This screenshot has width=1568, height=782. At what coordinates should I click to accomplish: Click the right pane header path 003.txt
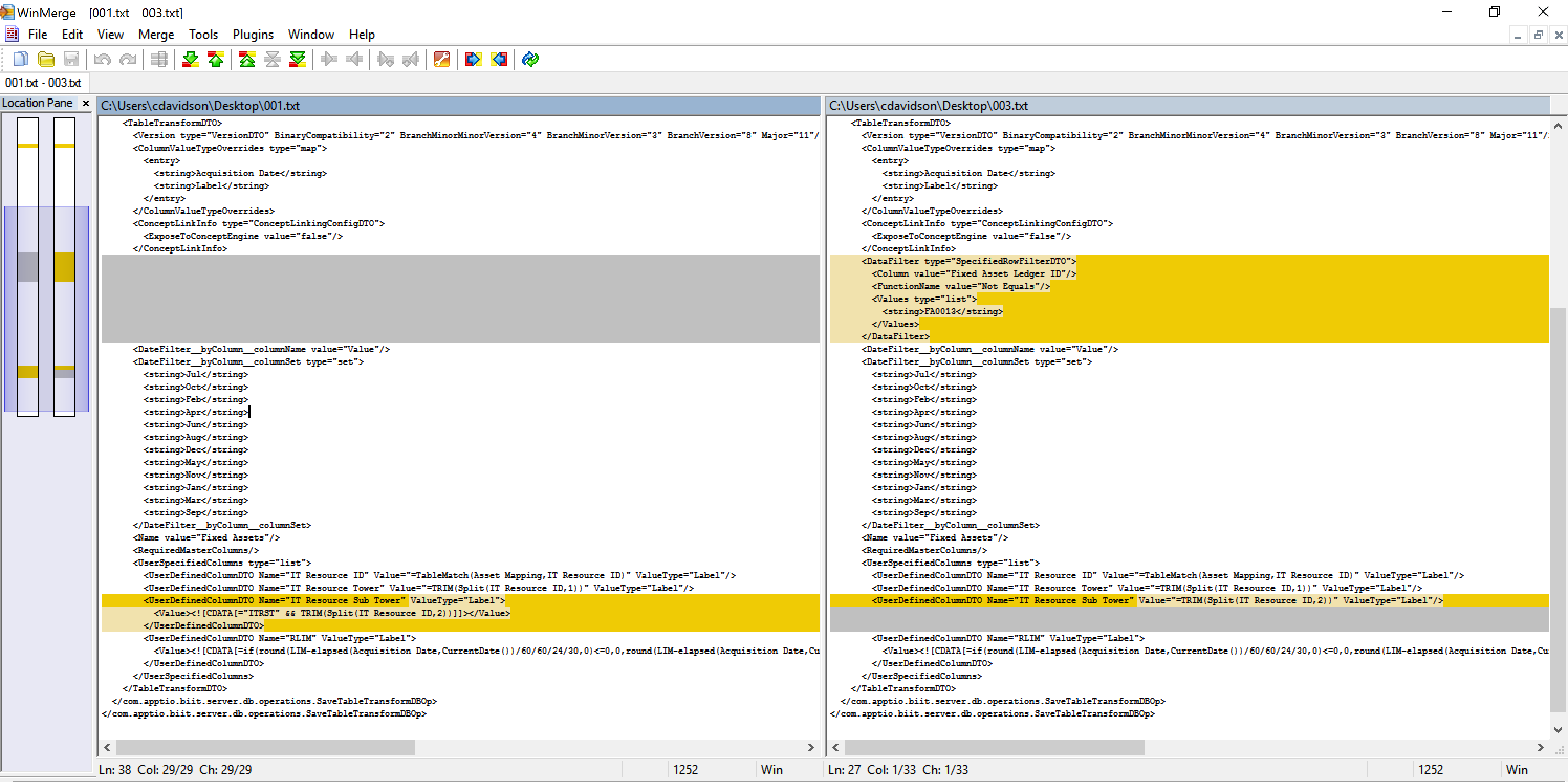tap(1188, 105)
